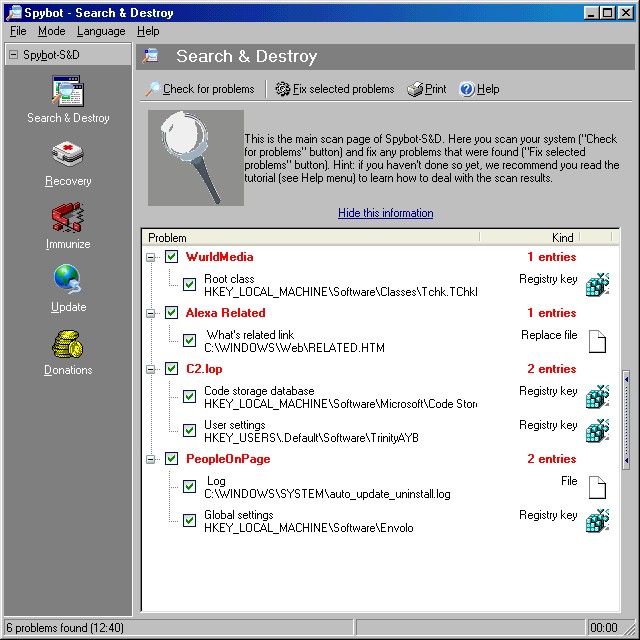The width and height of the screenshot is (640, 640).
Task: Uncheck the Global settings checkbox
Action: (x=189, y=520)
